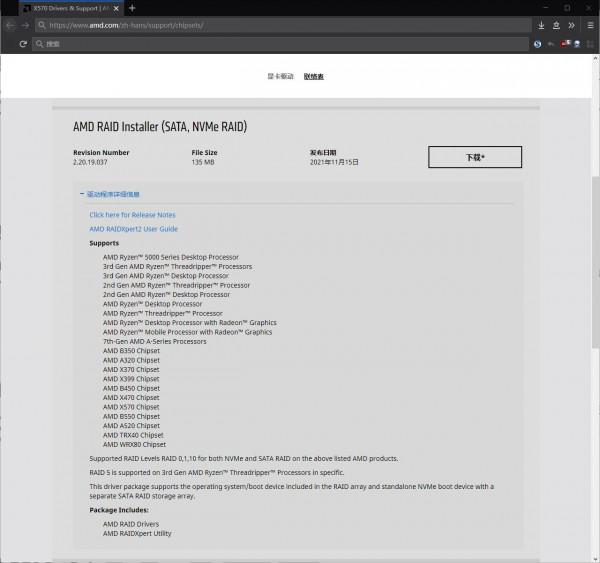Click 'AMD X570 Chipset' entry
The width and height of the screenshot is (600, 563).
(131, 407)
